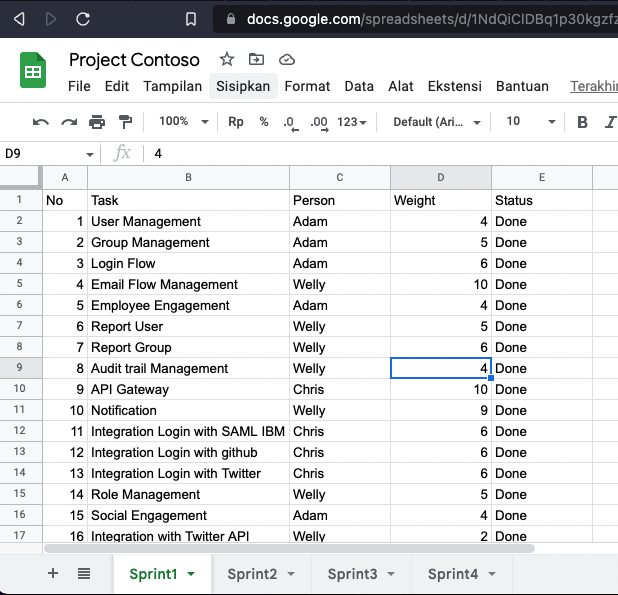Image resolution: width=618 pixels, height=595 pixels.
Task: Check the cloud save status icon
Action: tap(287, 59)
